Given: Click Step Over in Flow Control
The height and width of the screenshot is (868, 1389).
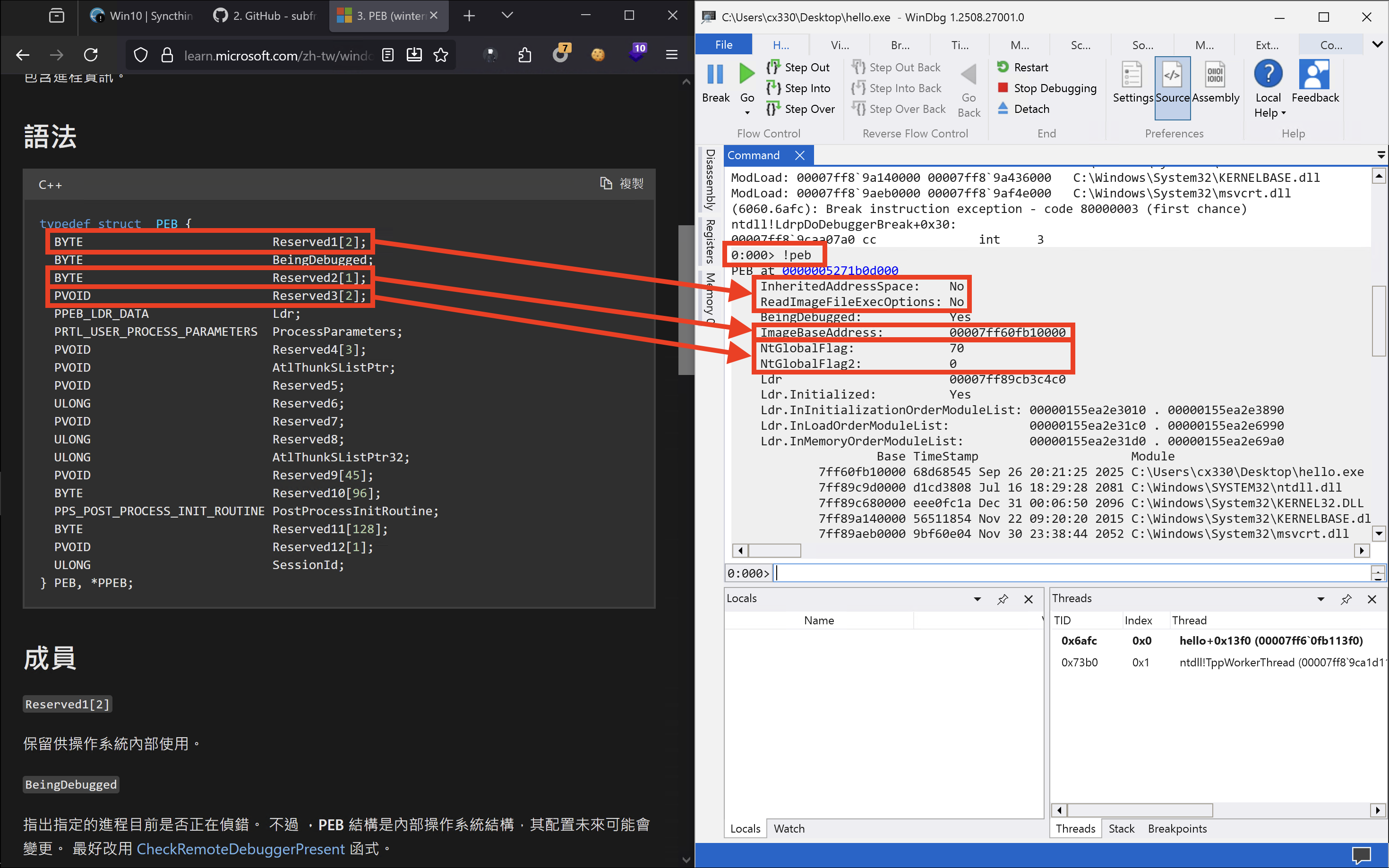Looking at the screenshot, I should [800, 109].
